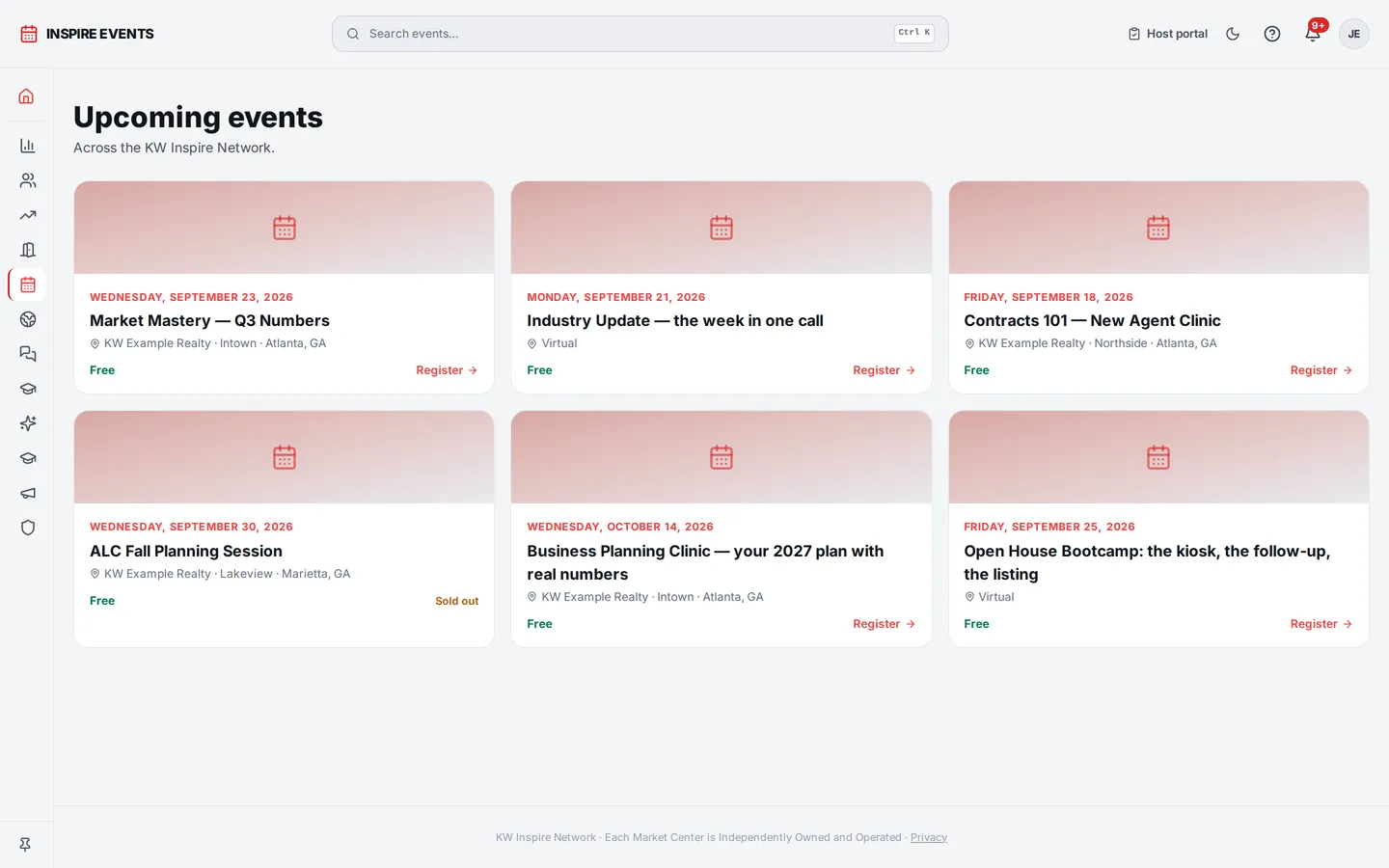Select the active calendar events sidebar icon
Screen dimensions: 1389x868
28,285
